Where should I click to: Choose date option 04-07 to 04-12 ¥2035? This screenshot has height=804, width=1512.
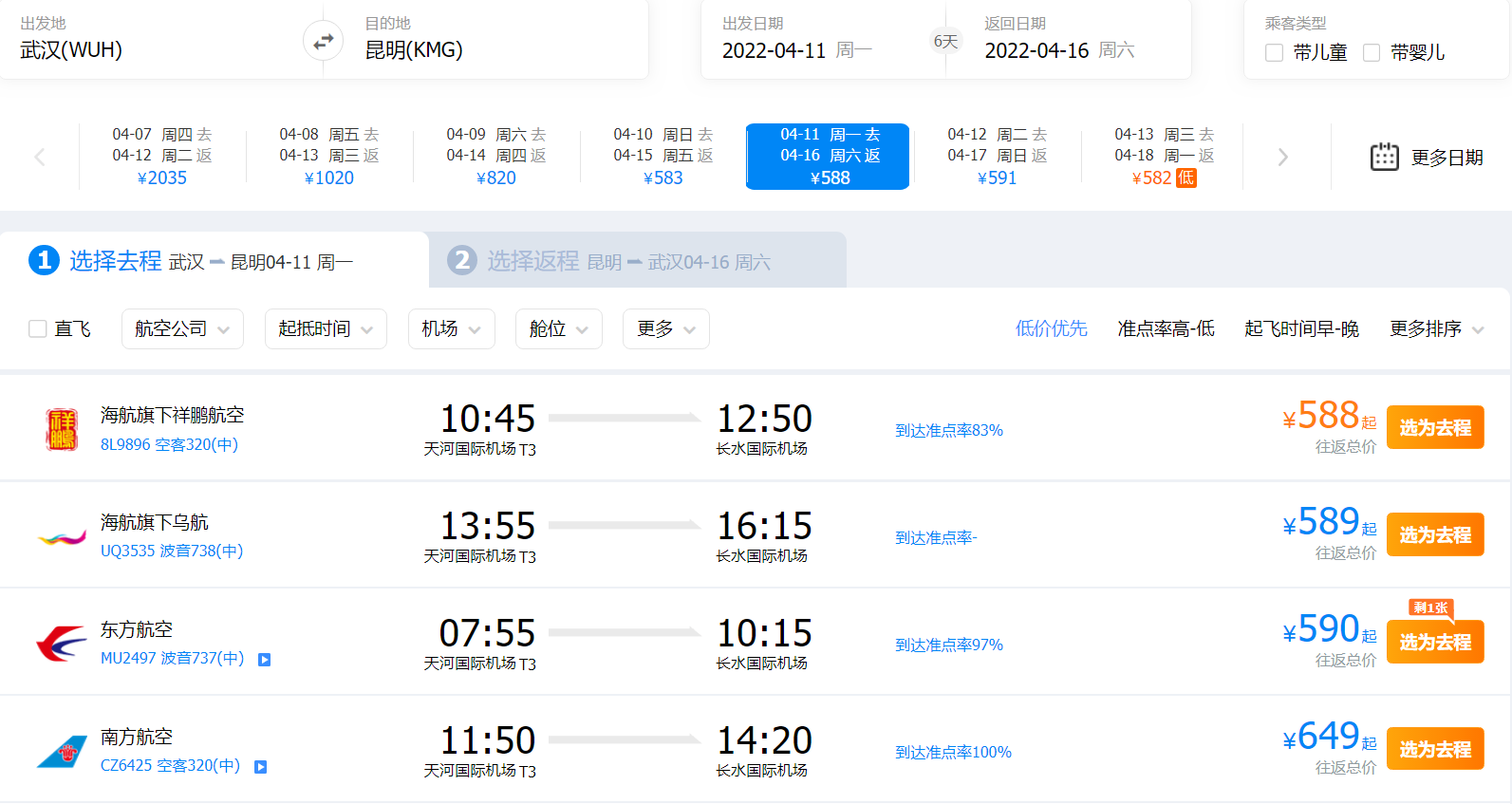tap(162, 157)
